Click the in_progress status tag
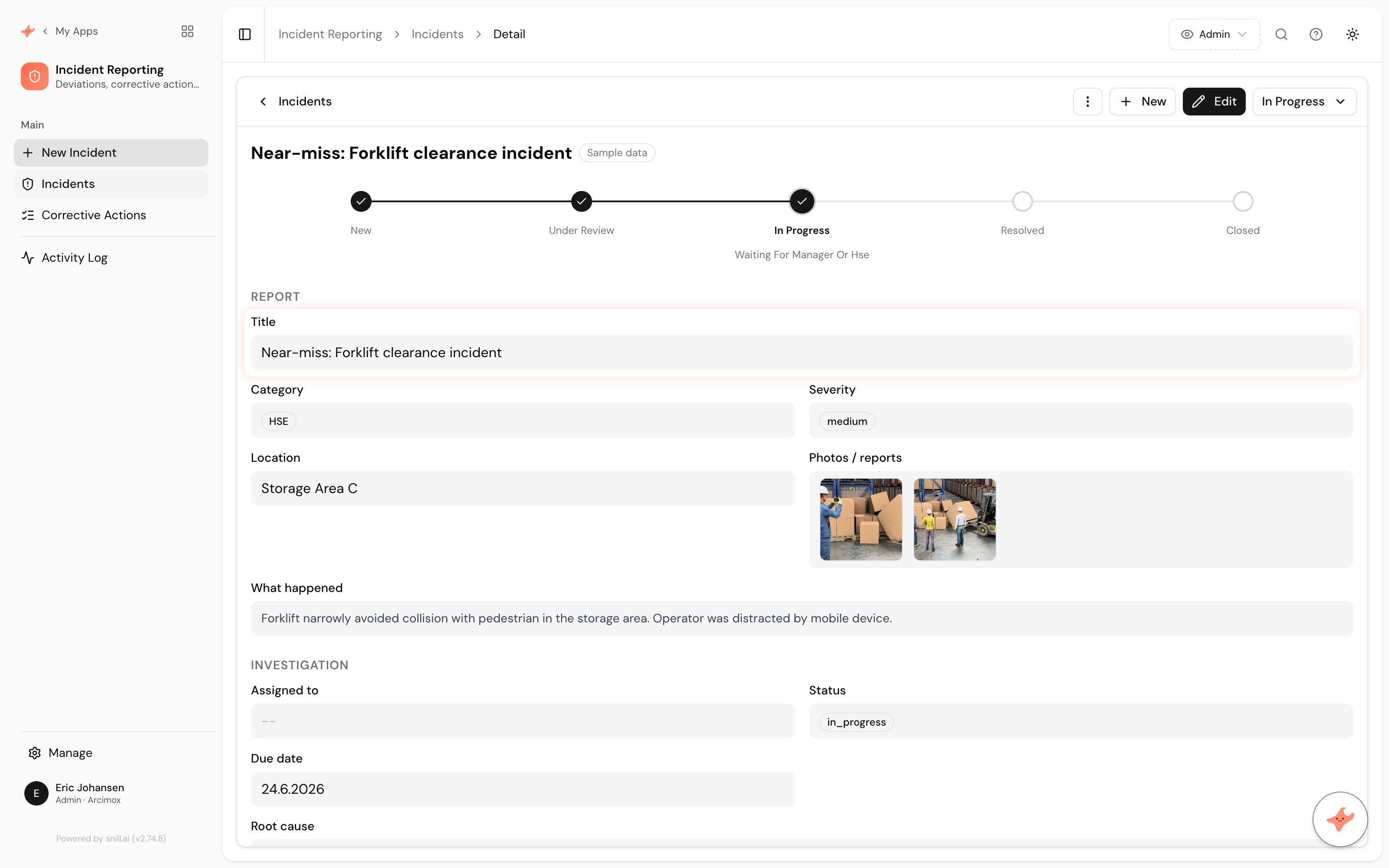Image resolution: width=1389 pixels, height=868 pixels. (856, 722)
